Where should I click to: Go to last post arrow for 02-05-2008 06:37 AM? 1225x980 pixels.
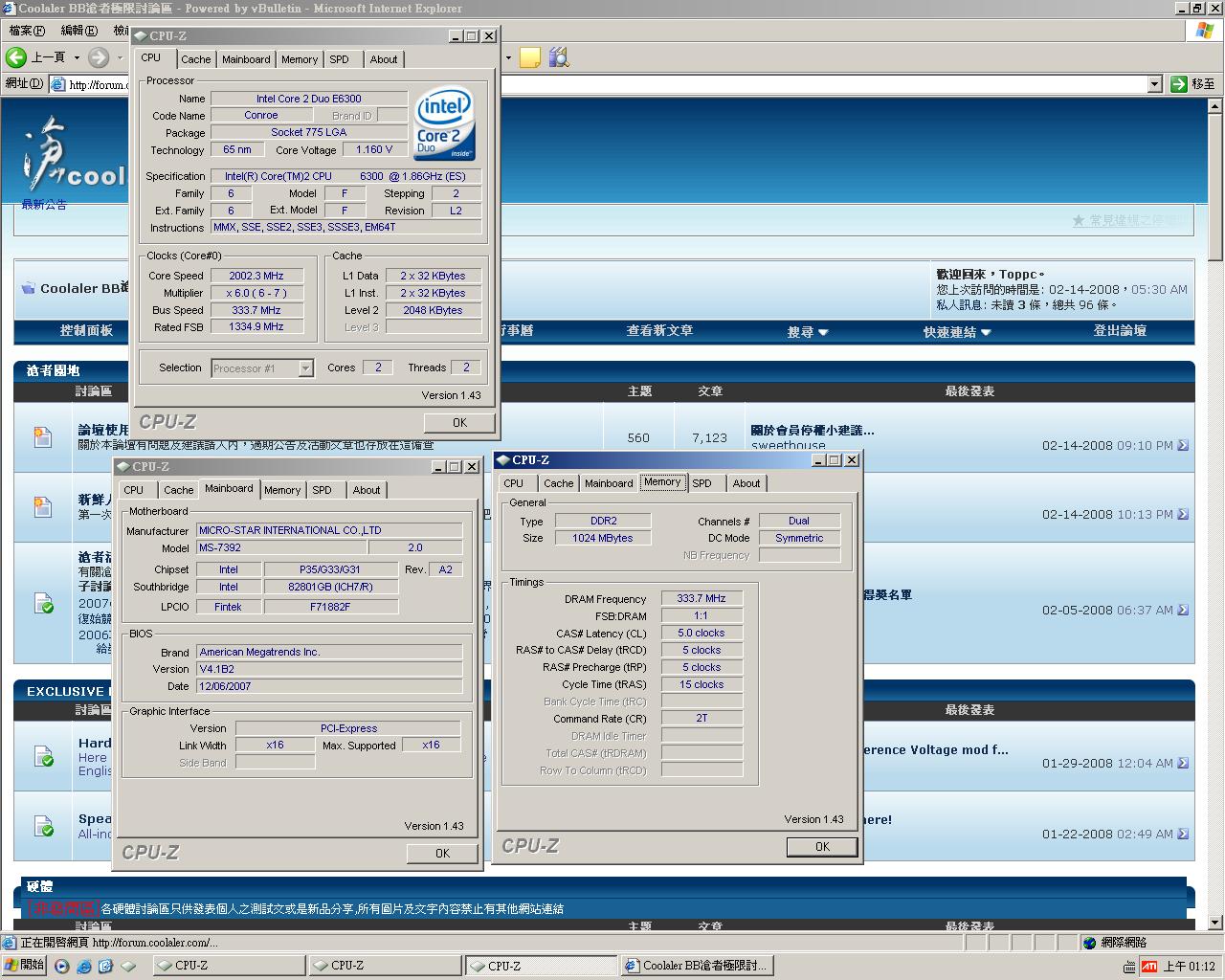tap(1183, 610)
